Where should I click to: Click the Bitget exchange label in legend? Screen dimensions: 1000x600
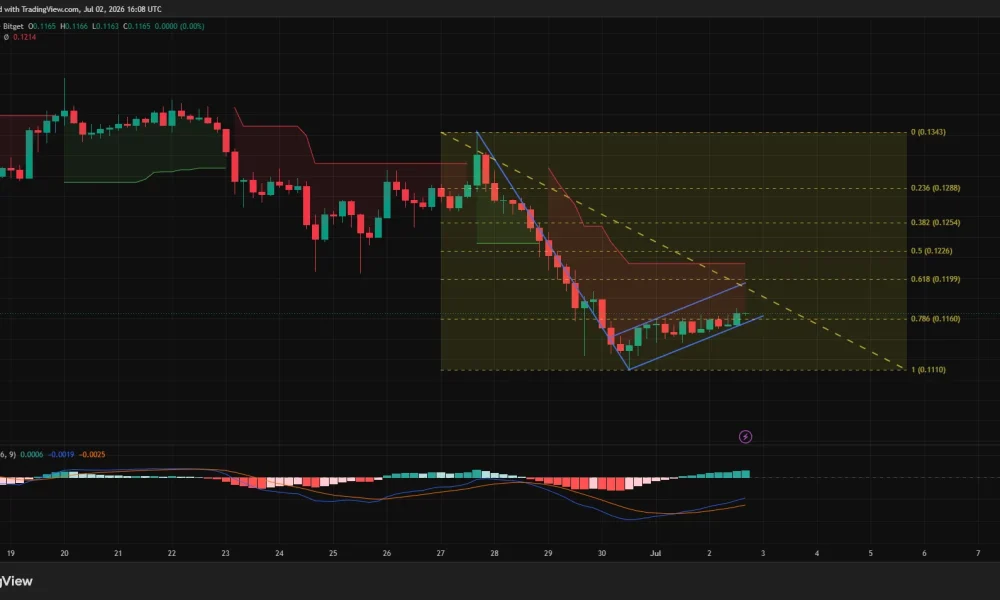[x=13, y=26]
